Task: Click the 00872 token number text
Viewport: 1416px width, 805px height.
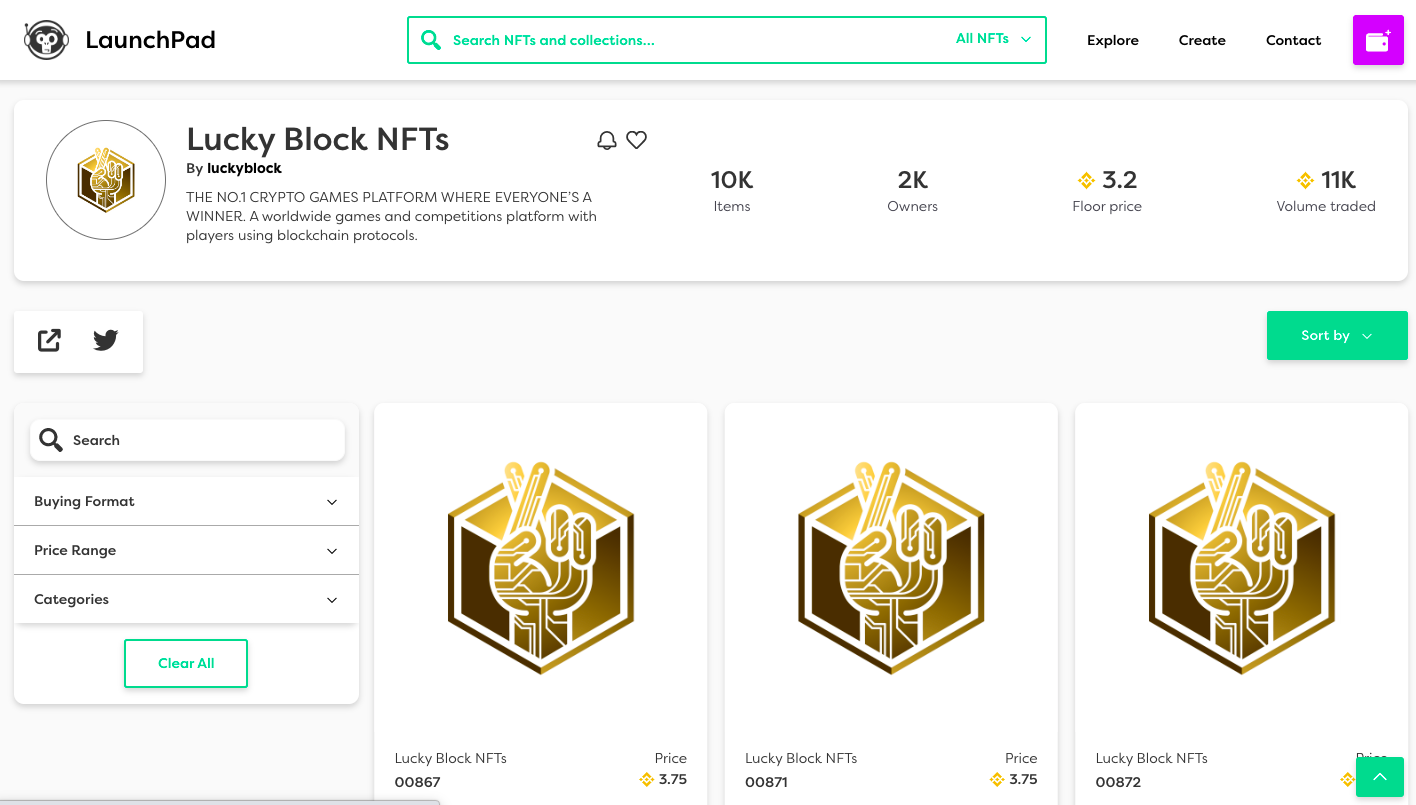Action: [x=1118, y=782]
